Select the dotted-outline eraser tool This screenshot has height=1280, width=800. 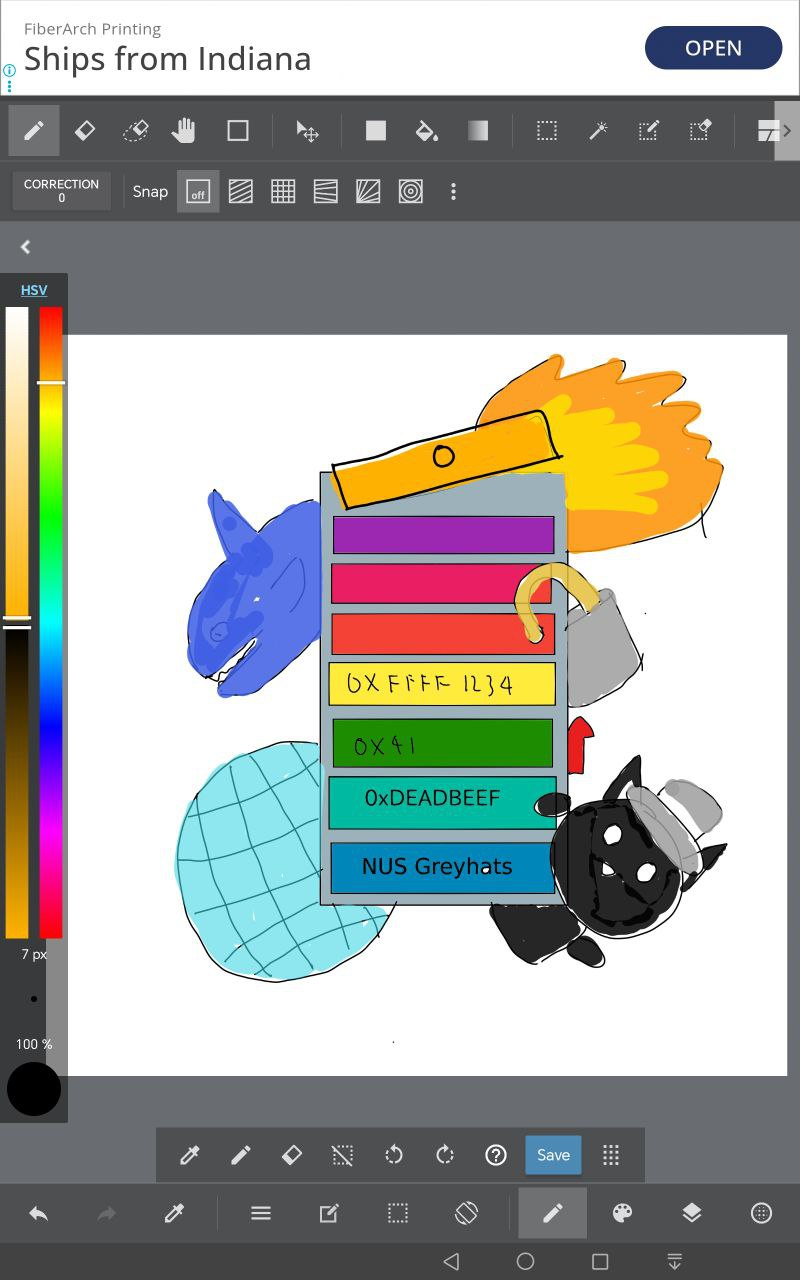tap(135, 131)
